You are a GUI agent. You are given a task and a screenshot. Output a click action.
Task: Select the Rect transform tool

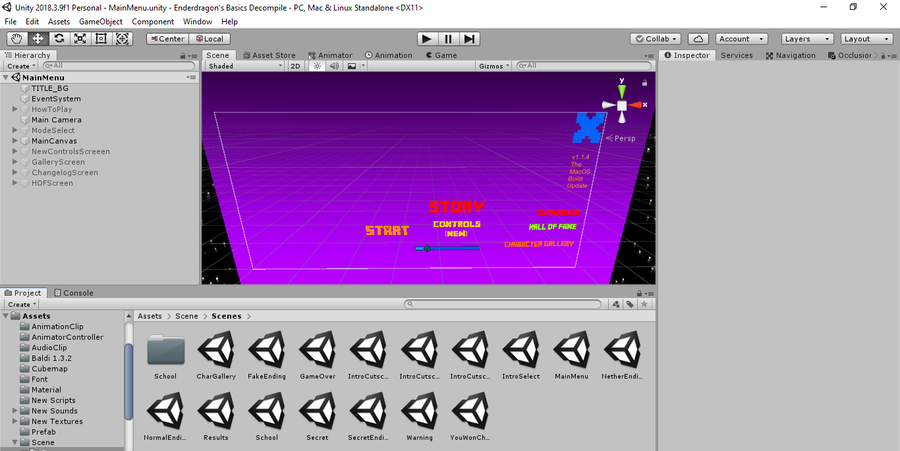101,38
